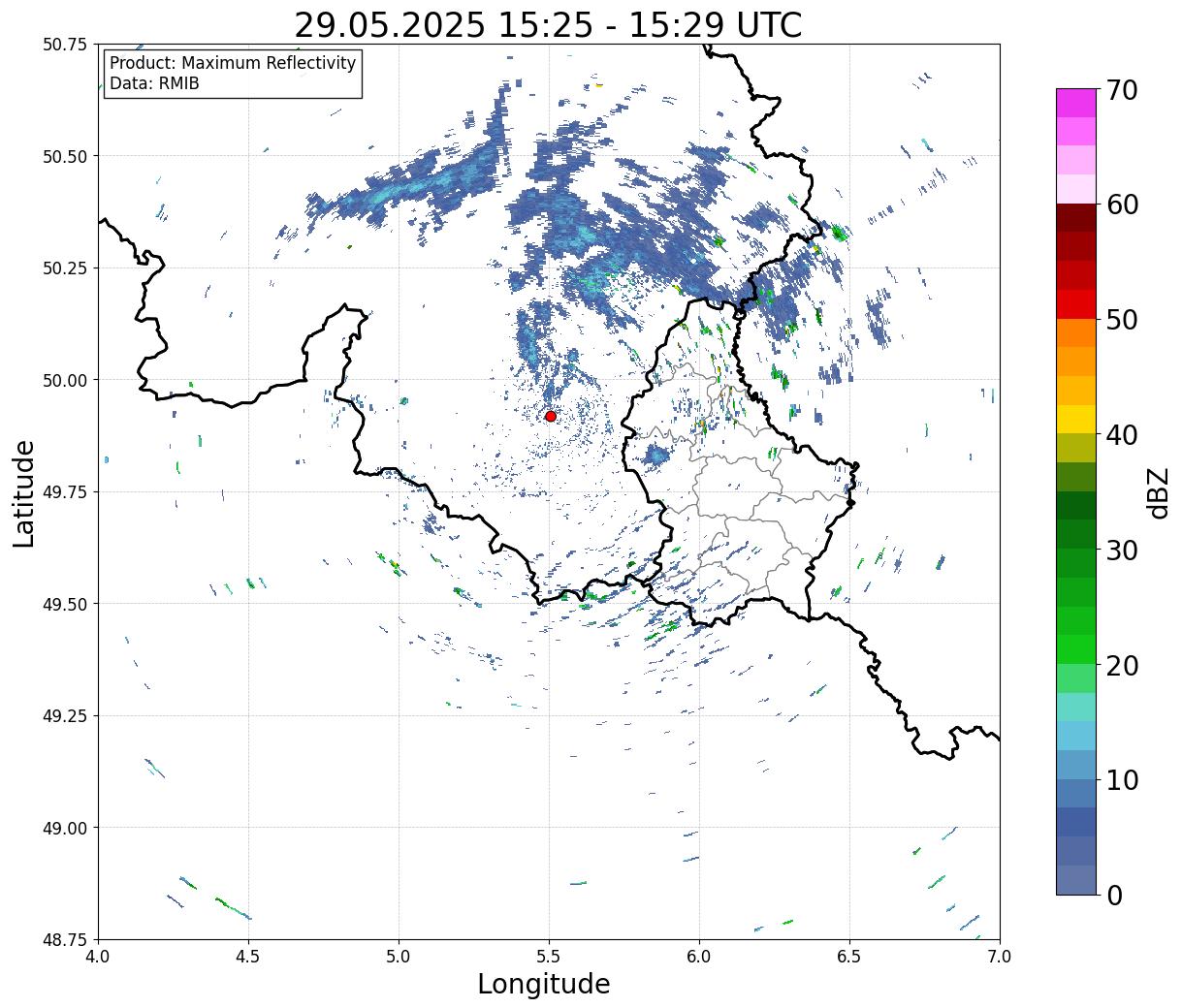The image size is (1182, 1008).
Task: Click the latitude tick label 50.00
Action: (x=64, y=380)
